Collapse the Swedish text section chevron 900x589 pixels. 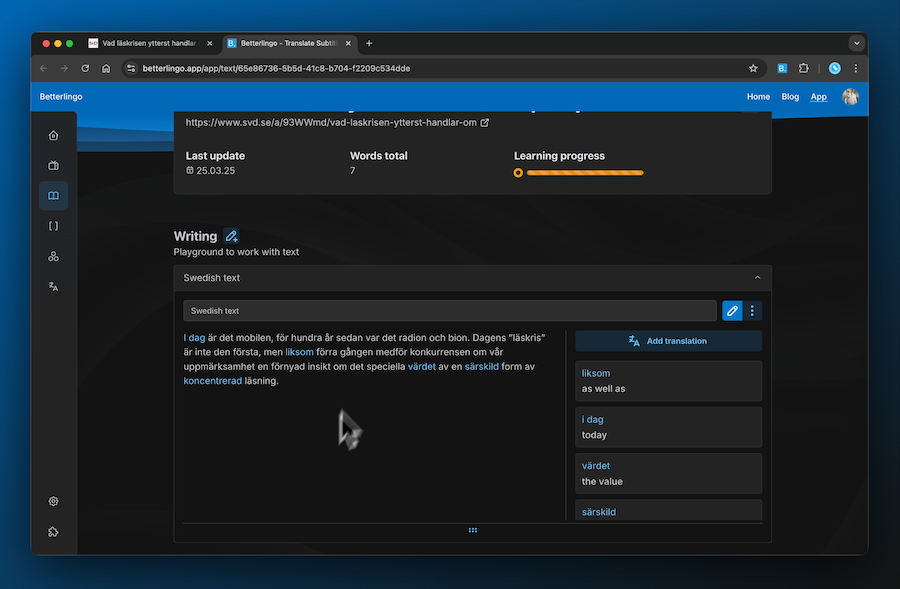(x=758, y=278)
